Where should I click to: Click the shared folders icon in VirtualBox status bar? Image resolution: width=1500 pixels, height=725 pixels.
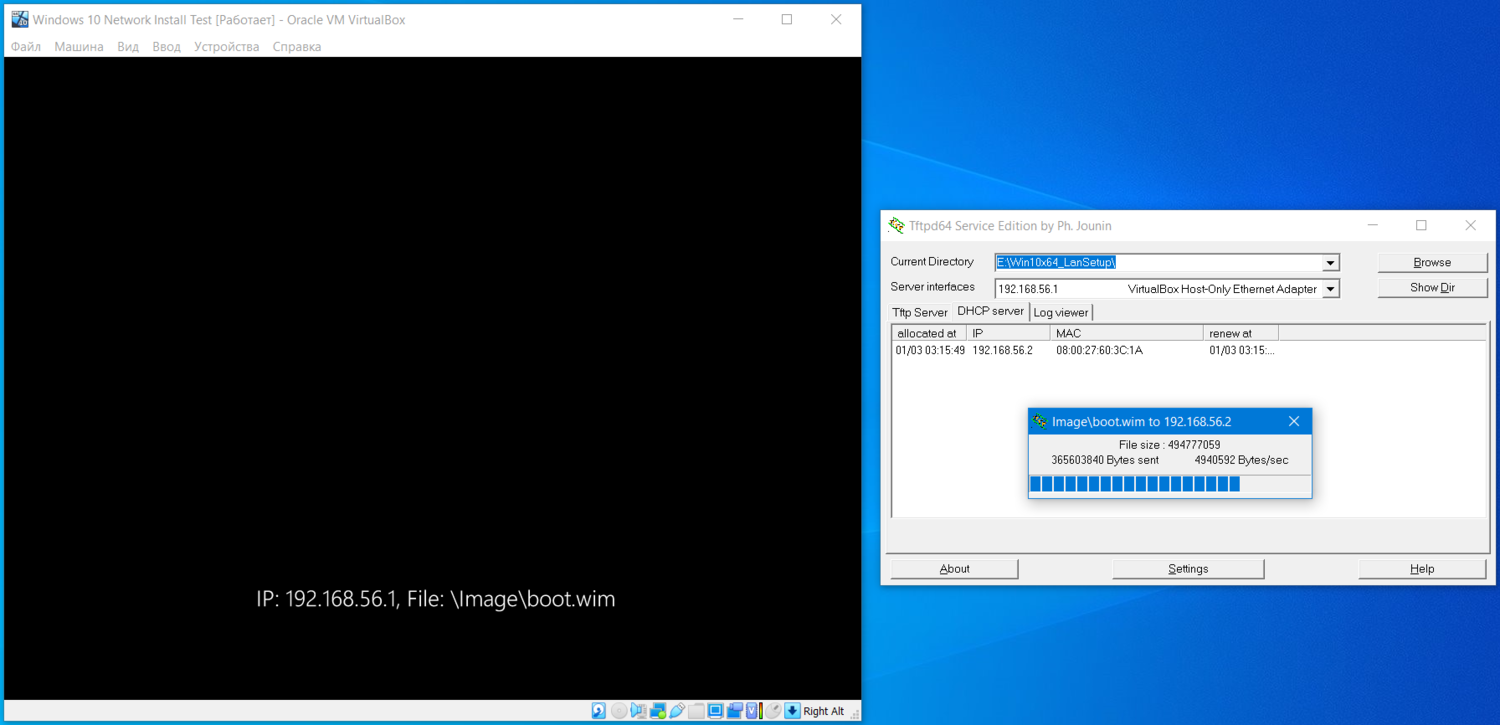696,711
